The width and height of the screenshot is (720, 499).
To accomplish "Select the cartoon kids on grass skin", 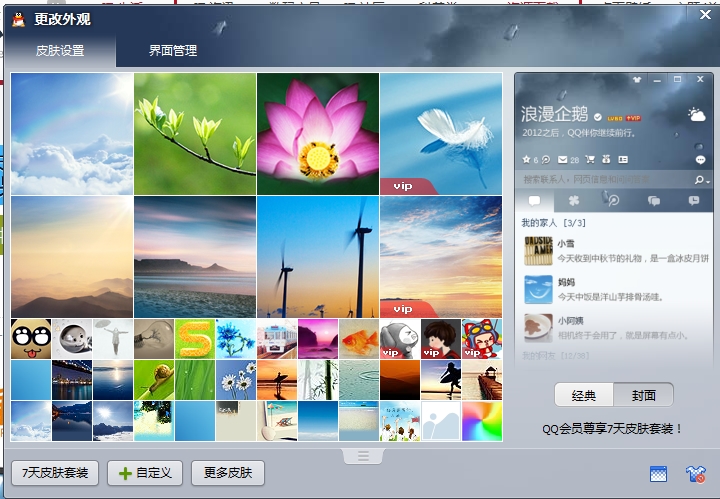I will pos(400,421).
